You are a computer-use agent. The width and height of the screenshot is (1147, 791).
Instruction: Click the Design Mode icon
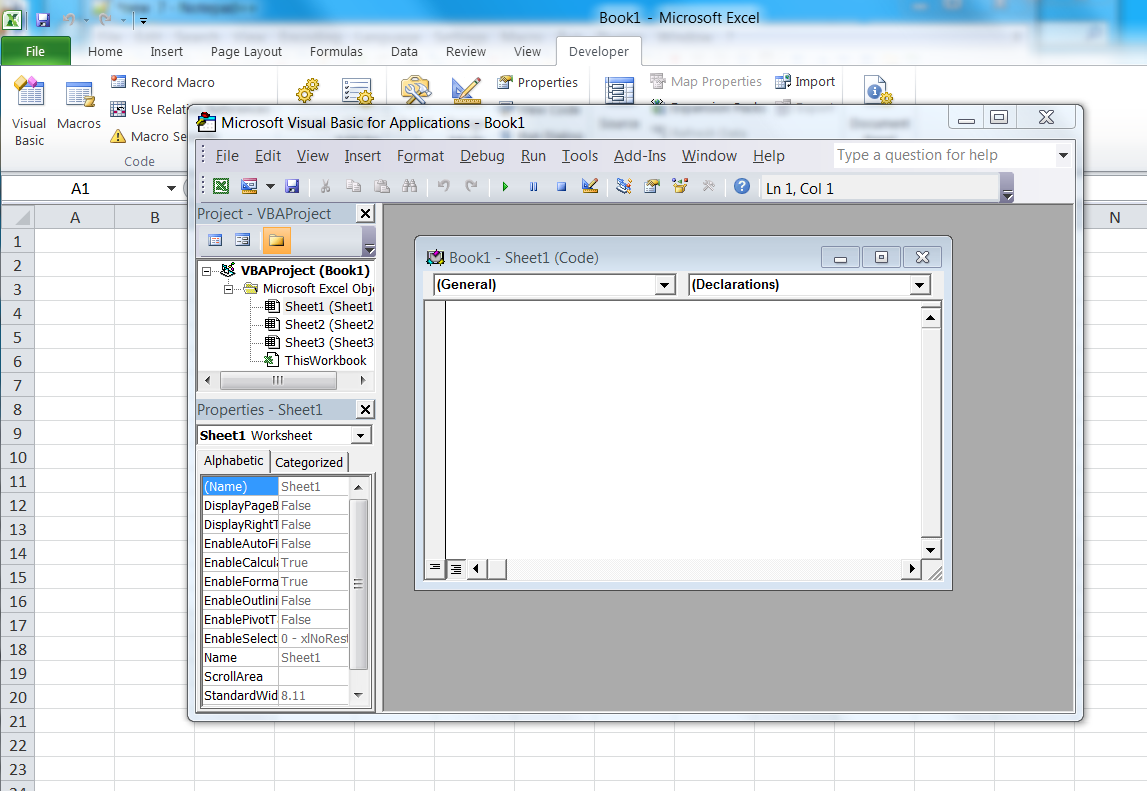pyautogui.click(x=589, y=186)
